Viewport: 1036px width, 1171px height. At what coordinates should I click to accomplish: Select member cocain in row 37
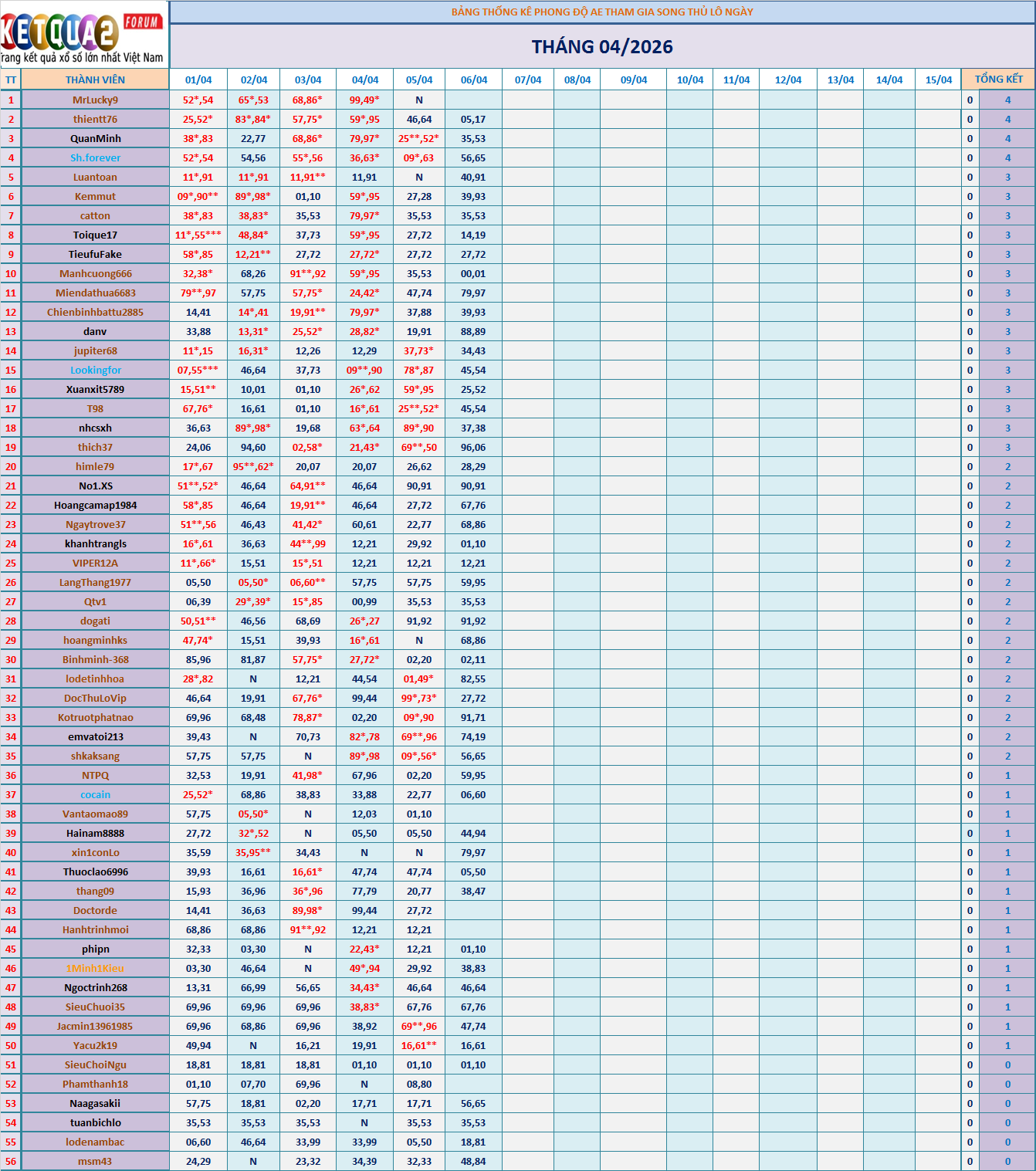95,794
